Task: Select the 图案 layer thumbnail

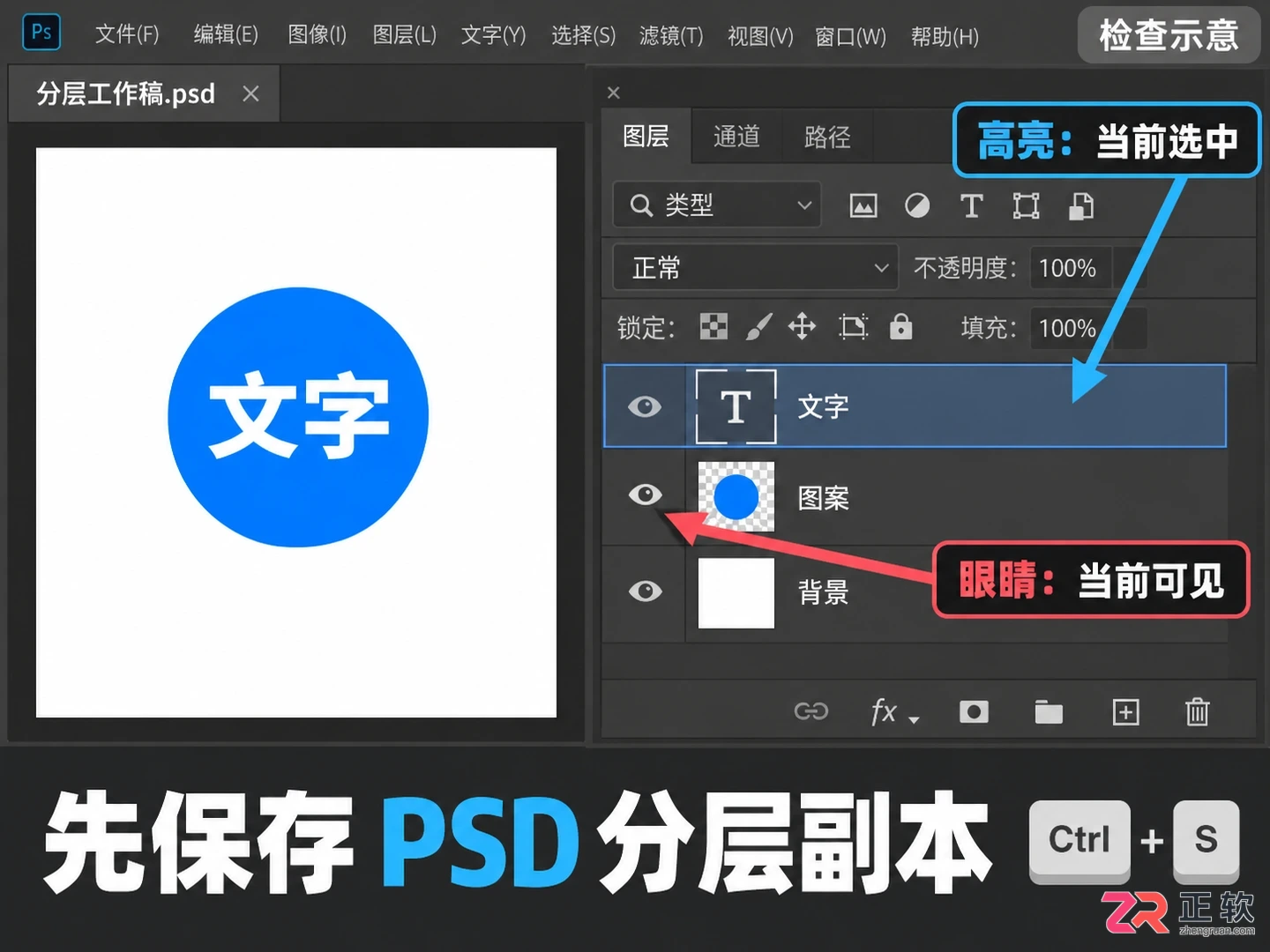Action: pyautogui.click(x=736, y=496)
